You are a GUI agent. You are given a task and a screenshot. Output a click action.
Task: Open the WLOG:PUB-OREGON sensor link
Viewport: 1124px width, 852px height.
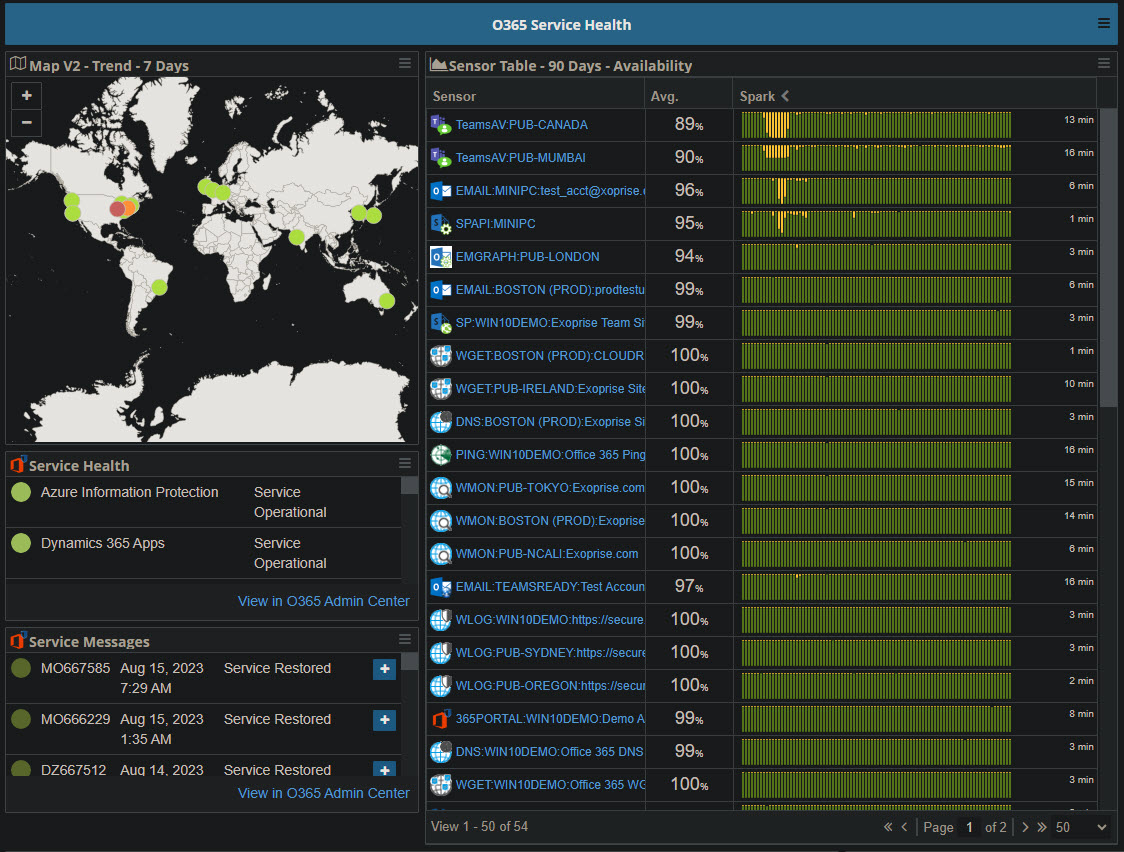click(550, 686)
